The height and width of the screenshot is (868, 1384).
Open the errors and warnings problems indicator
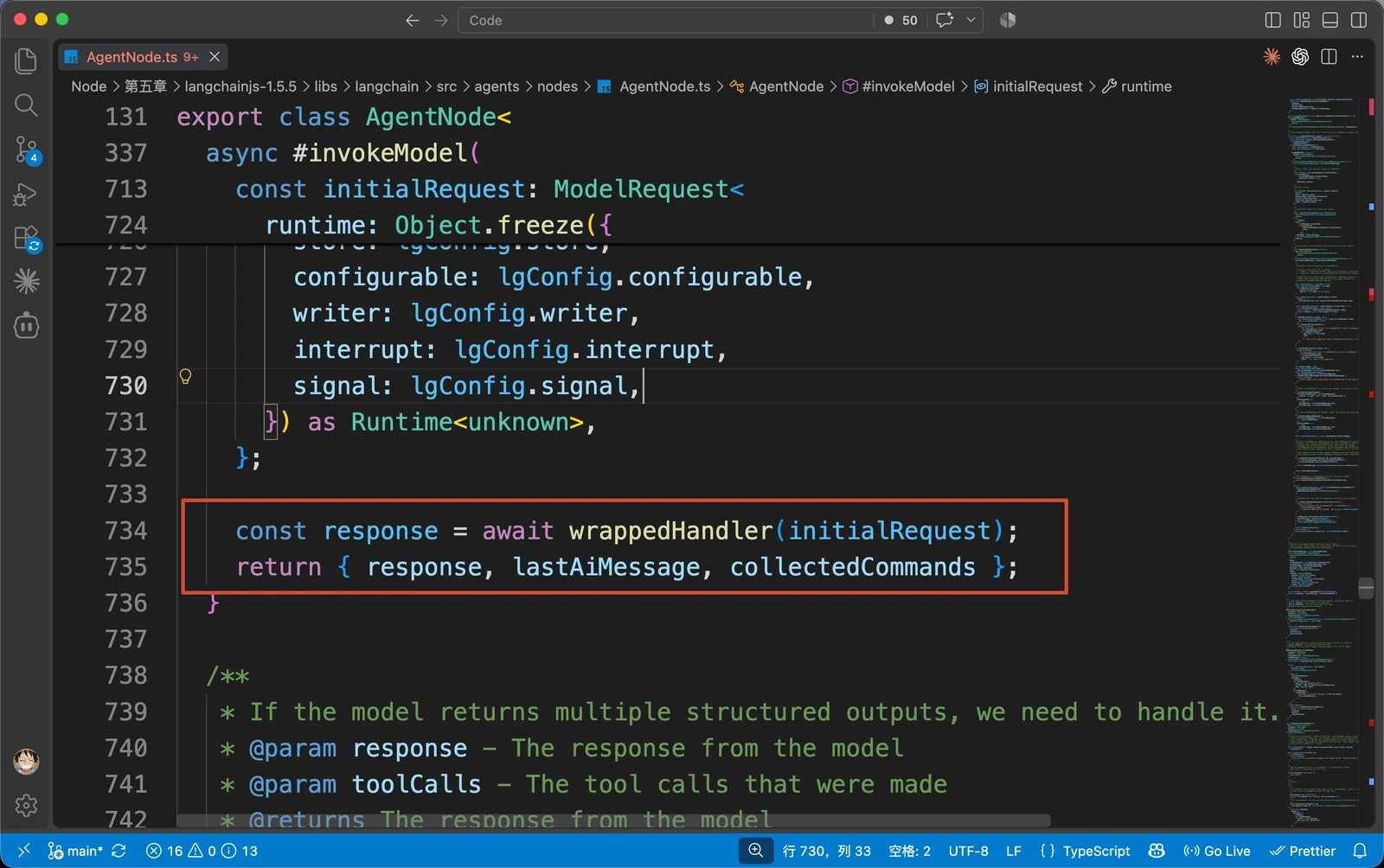pyautogui.click(x=202, y=851)
